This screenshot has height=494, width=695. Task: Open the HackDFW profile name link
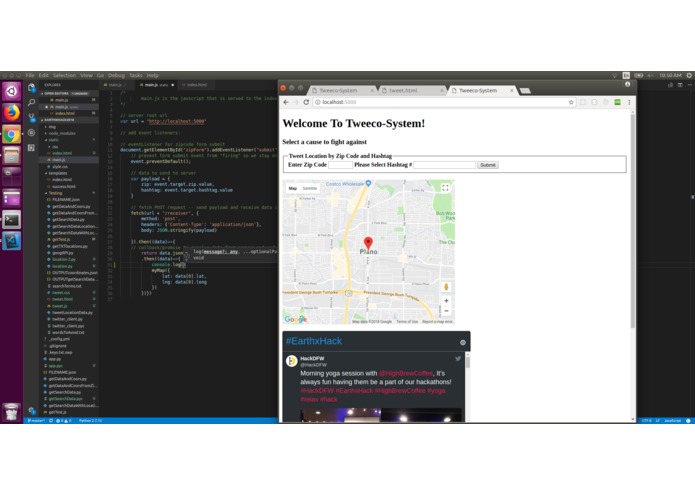point(312,358)
